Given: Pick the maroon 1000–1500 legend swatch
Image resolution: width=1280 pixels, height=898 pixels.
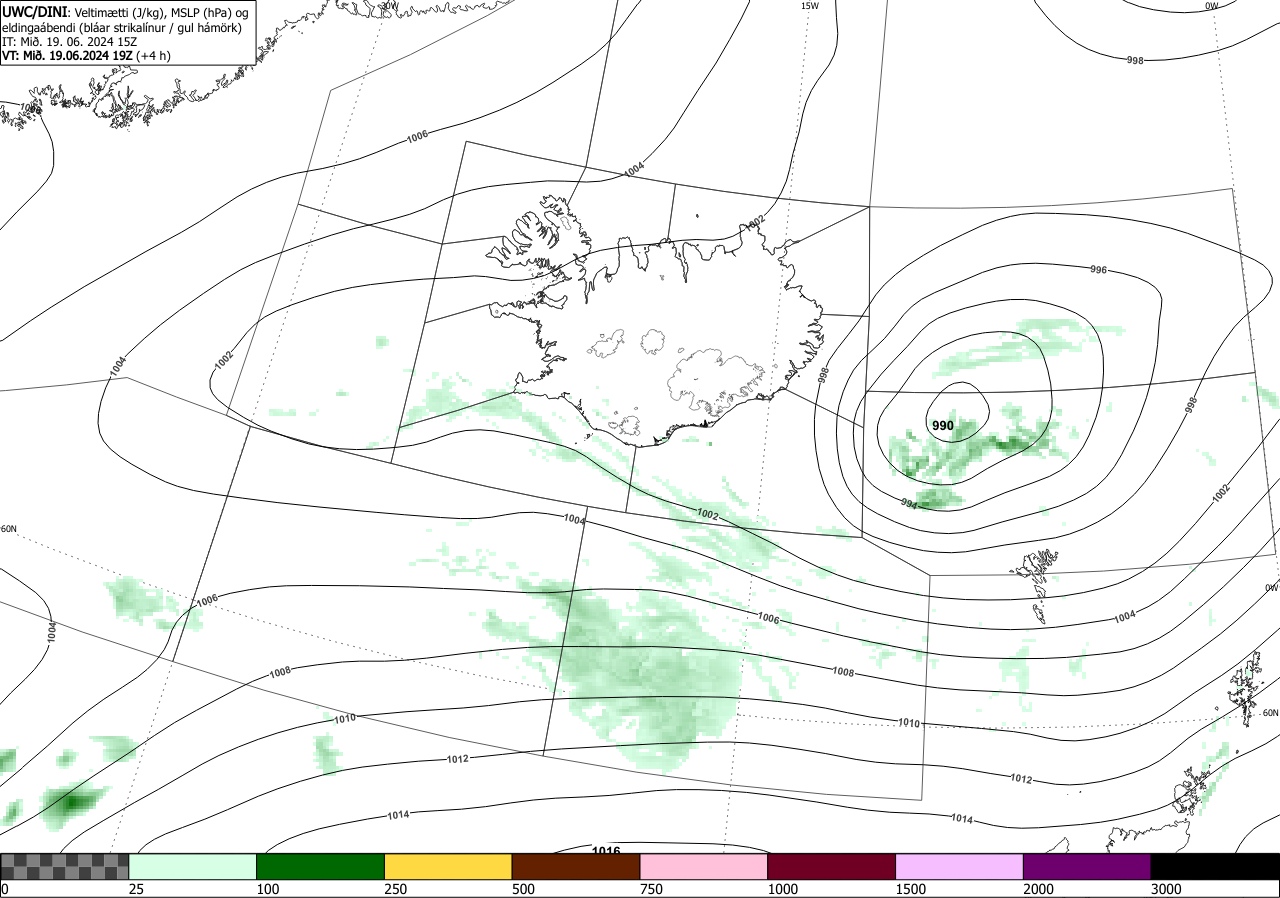Looking at the screenshot, I should tap(831, 867).
